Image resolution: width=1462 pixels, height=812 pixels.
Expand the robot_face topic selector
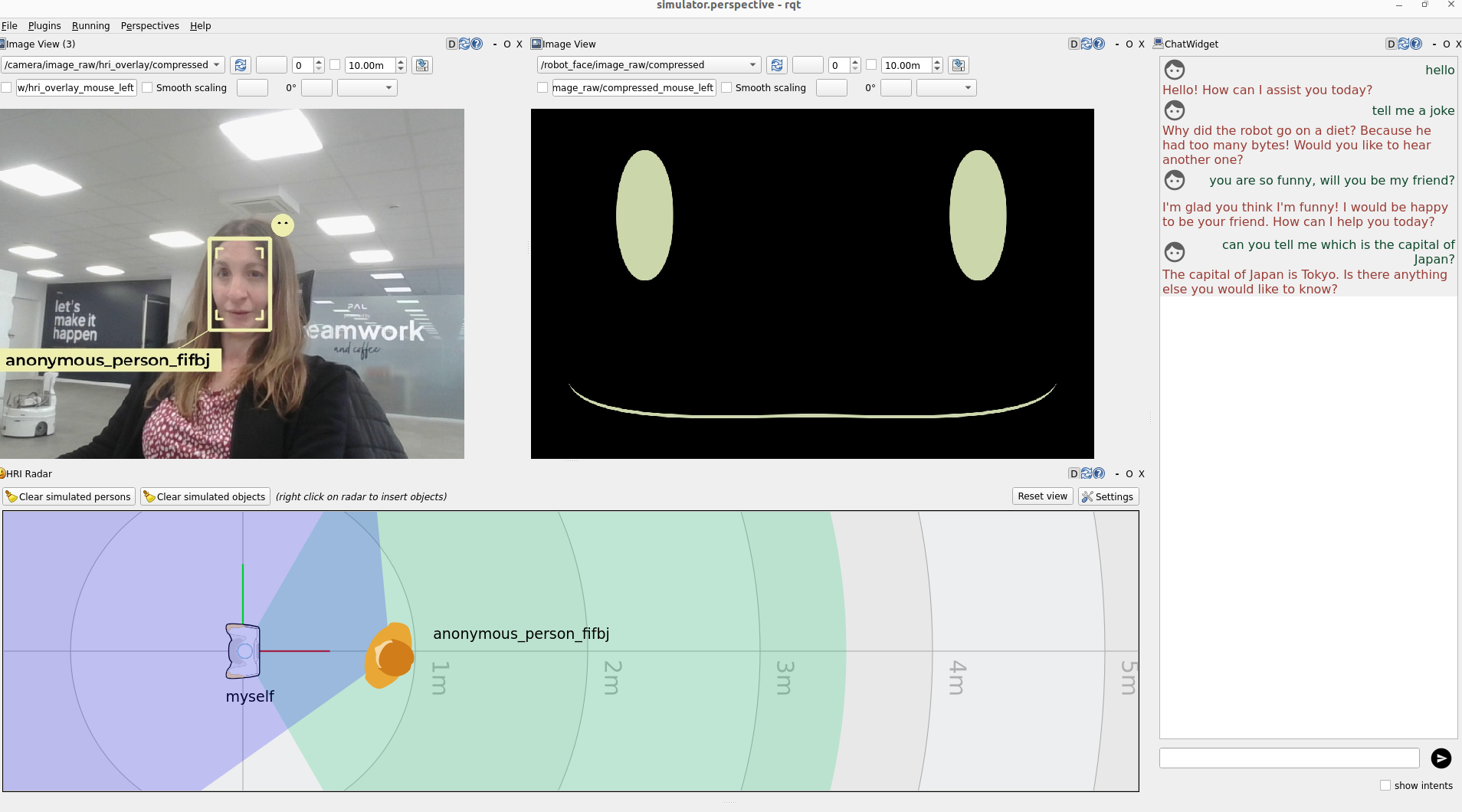(648, 65)
